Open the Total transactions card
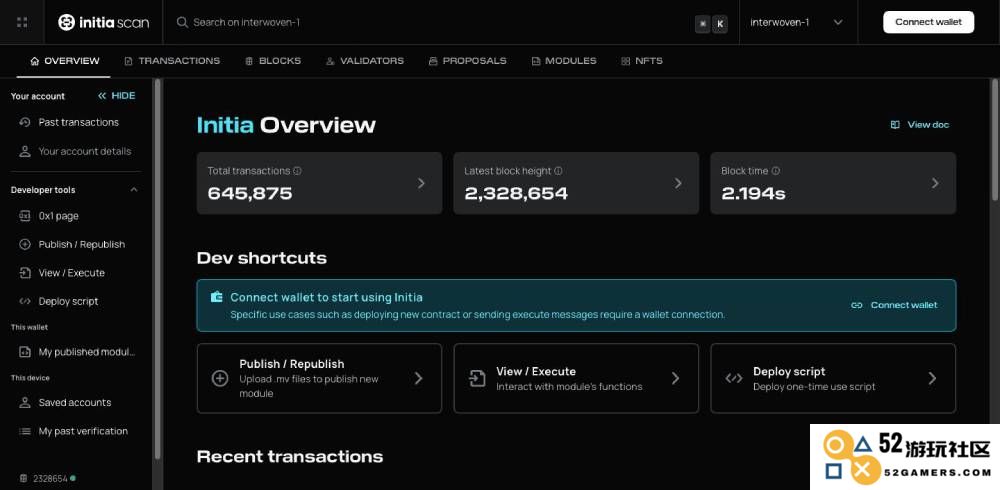Viewport: 1000px width, 490px height. tap(320, 183)
